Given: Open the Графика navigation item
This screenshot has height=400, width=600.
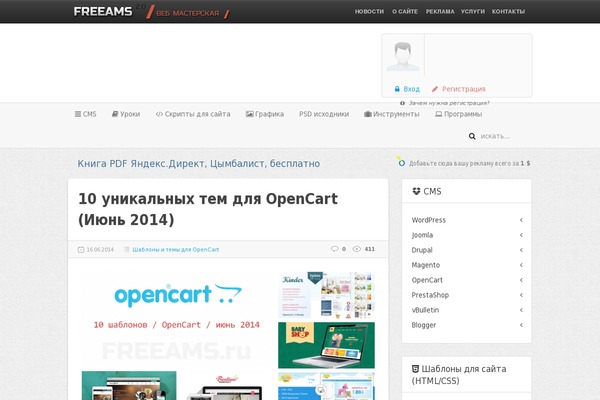Looking at the screenshot, I should click(x=269, y=114).
